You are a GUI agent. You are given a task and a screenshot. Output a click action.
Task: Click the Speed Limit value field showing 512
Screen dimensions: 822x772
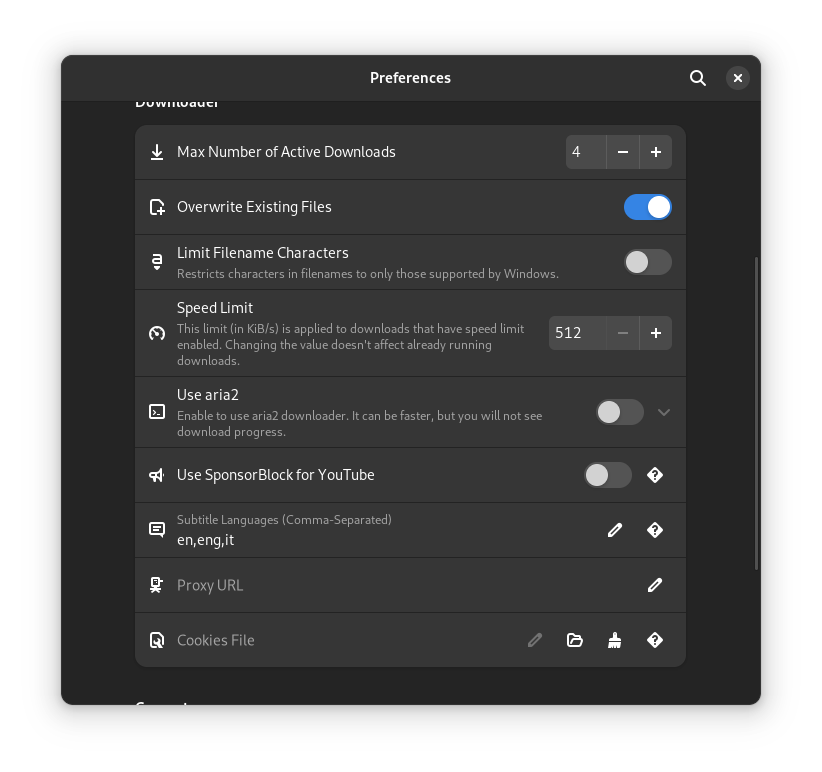point(577,333)
